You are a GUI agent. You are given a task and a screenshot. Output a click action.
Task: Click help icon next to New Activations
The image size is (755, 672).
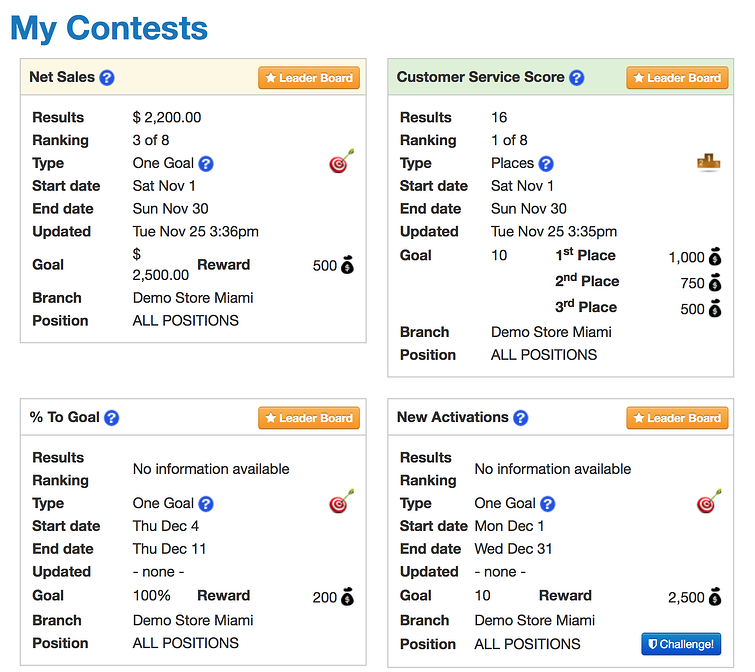click(521, 418)
